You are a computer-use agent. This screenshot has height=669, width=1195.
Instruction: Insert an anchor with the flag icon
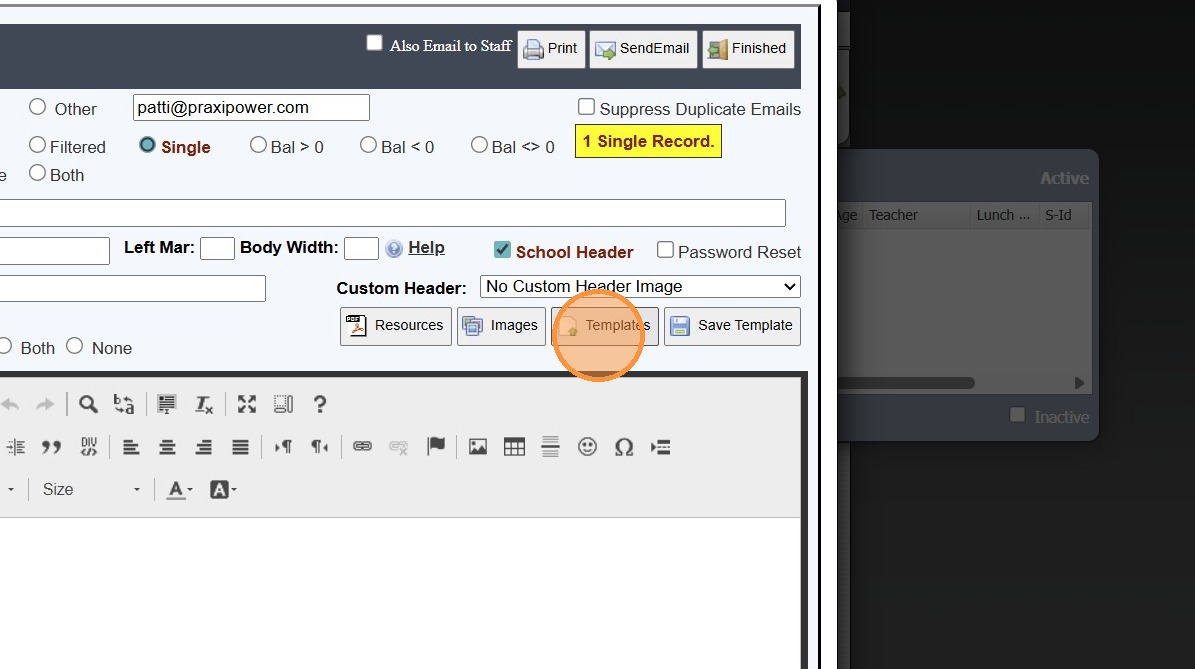pos(436,447)
